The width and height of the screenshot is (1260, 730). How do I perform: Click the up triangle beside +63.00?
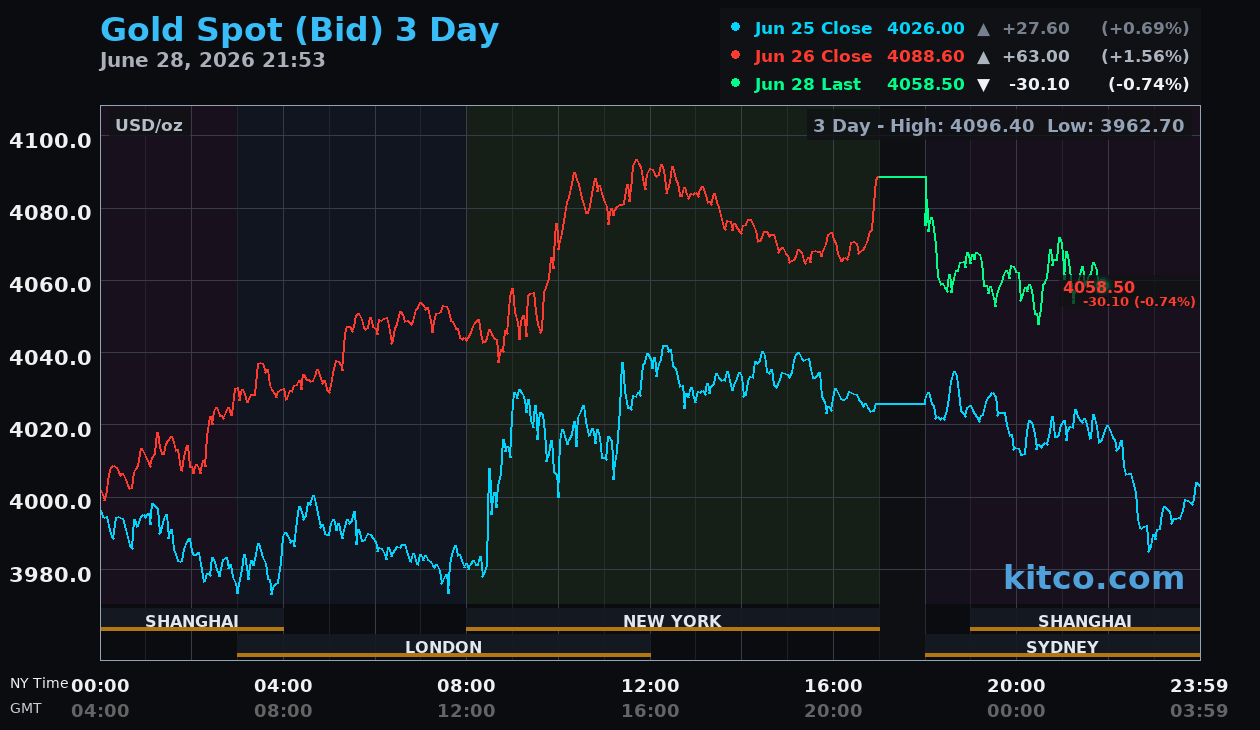(983, 57)
